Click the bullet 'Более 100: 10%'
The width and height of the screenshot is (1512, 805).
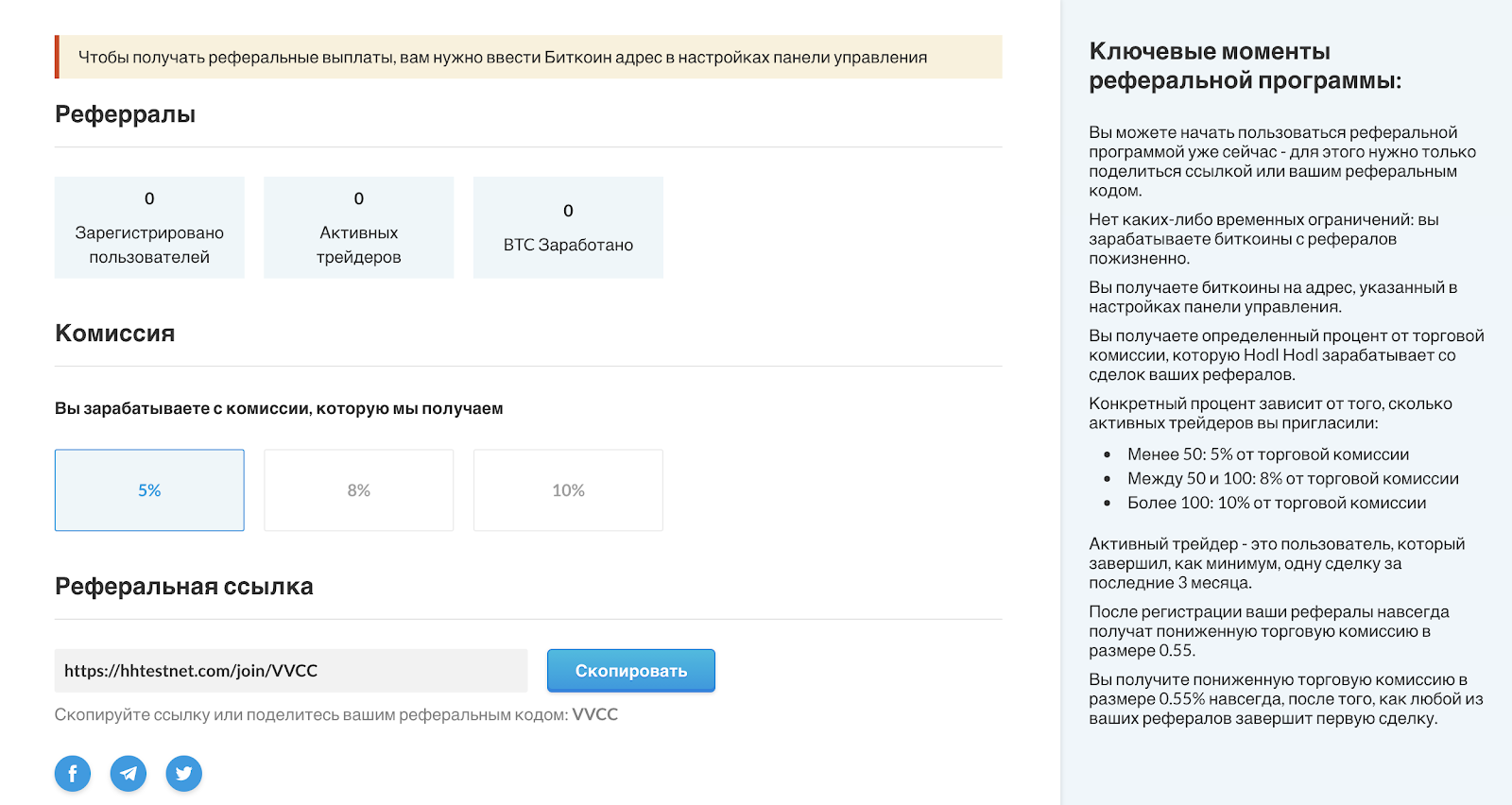pos(1276,503)
